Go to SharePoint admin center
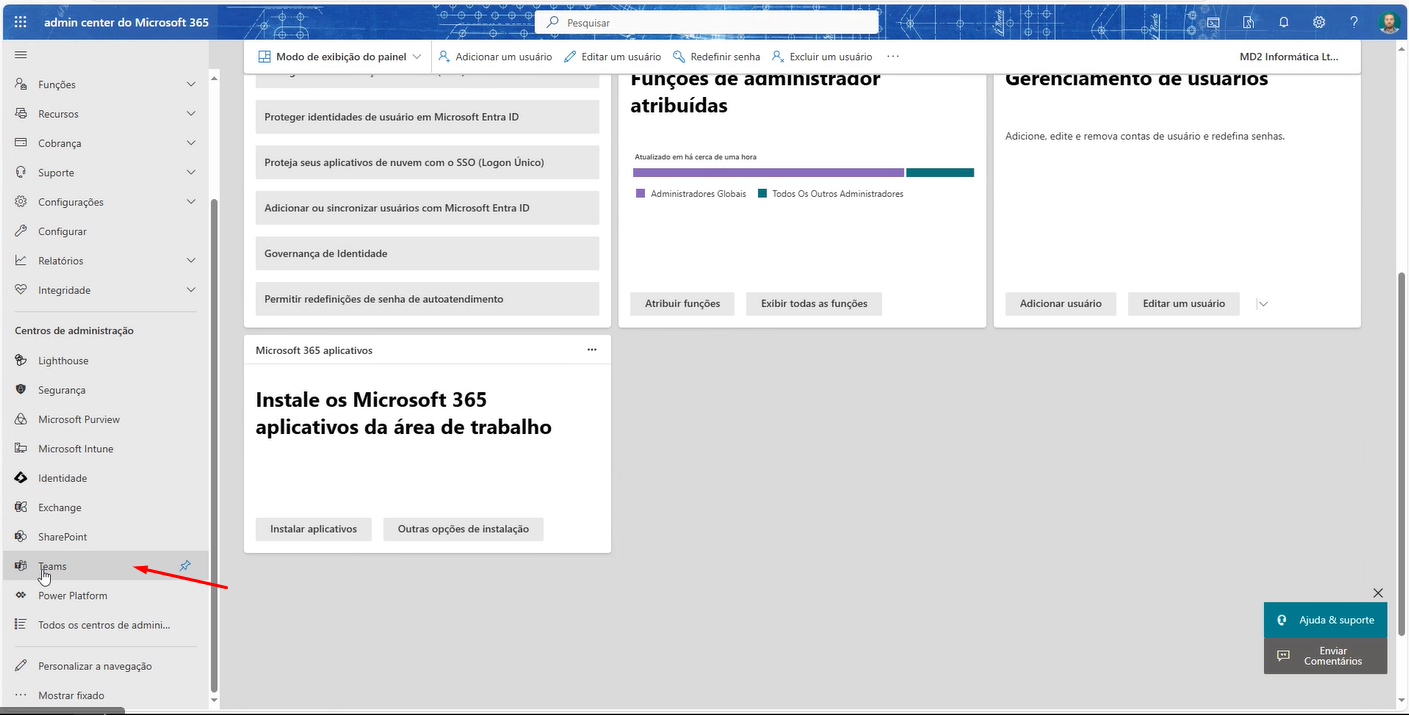1410x716 pixels. click(62, 537)
